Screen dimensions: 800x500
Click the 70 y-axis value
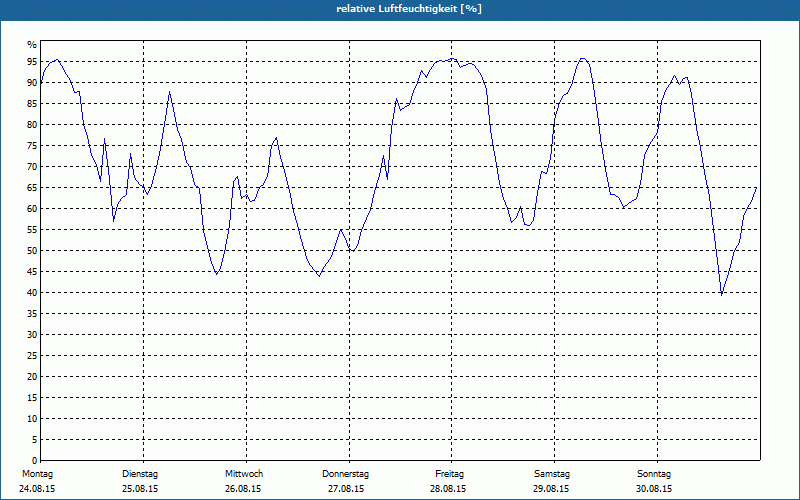pos(32,166)
